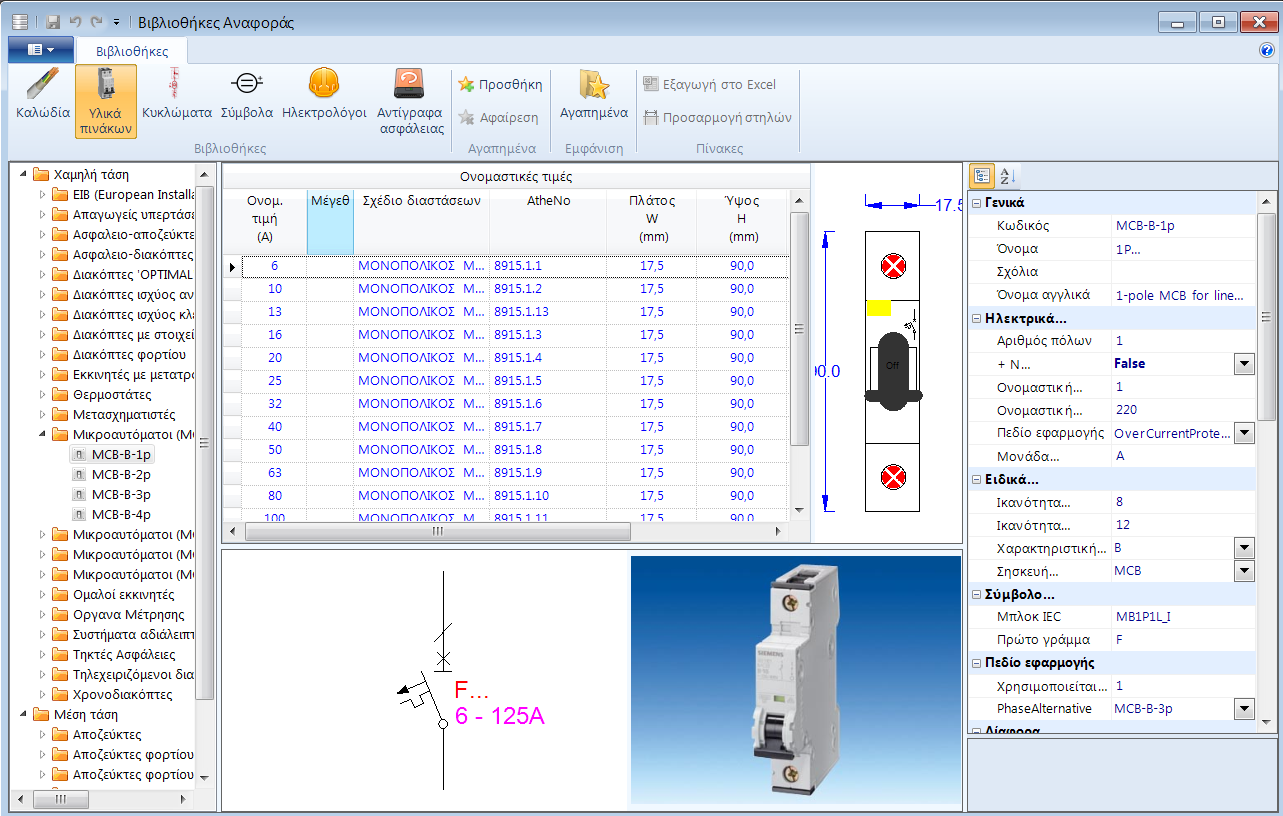Image resolution: width=1283 pixels, height=816 pixels.
Task: Expand the Μέση τάση tree folder
Action: pos(22,713)
